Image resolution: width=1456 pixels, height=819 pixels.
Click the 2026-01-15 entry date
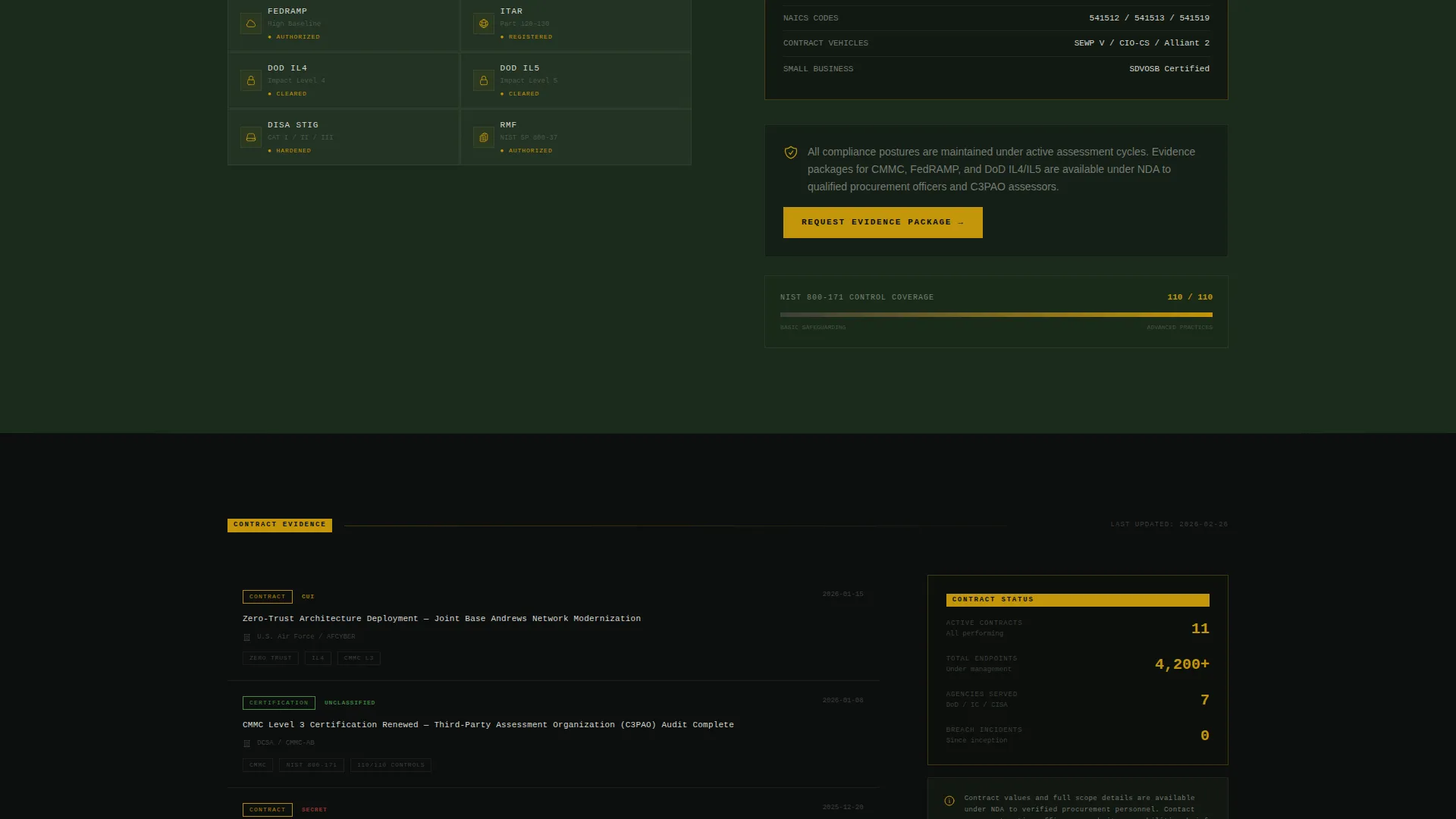coord(843,595)
